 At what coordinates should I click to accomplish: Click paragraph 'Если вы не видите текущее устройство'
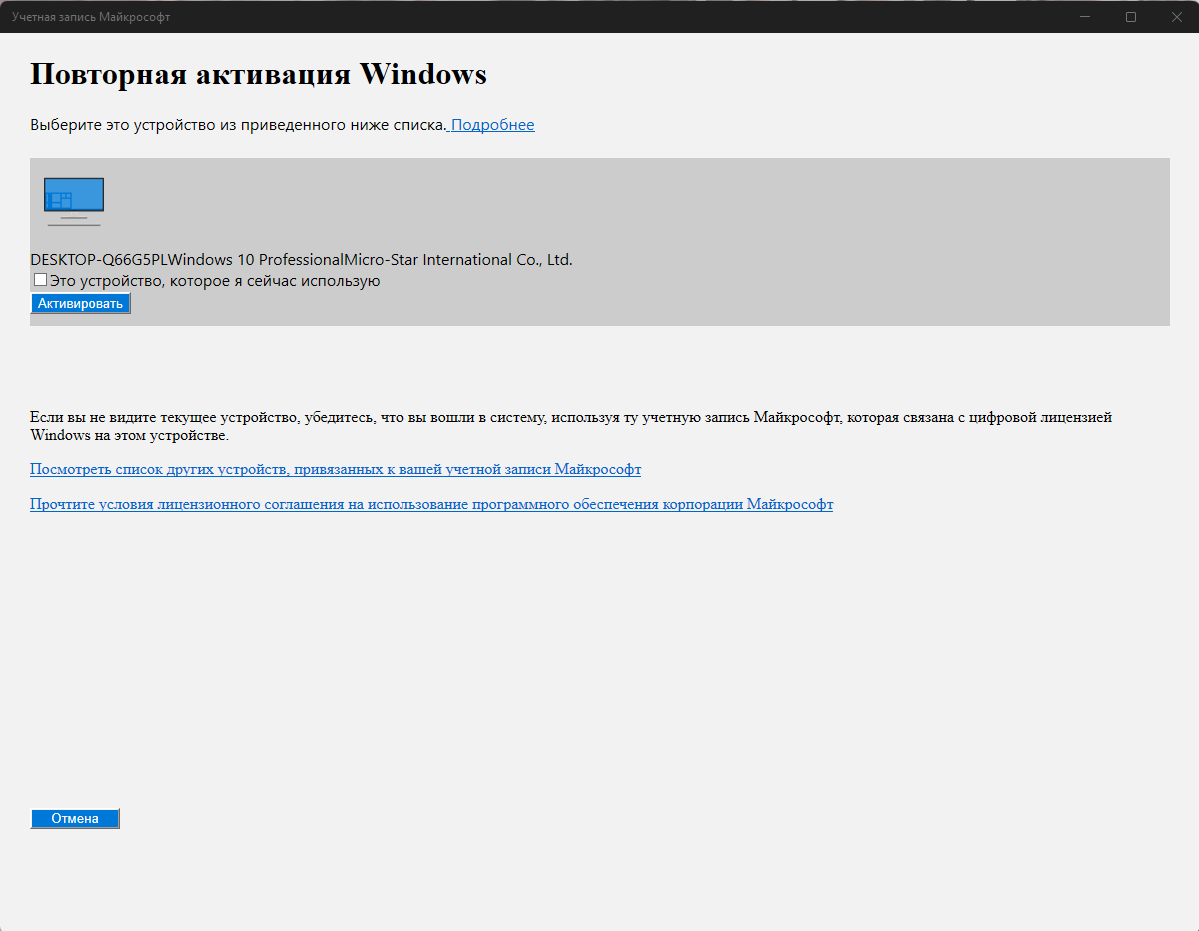(570, 426)
